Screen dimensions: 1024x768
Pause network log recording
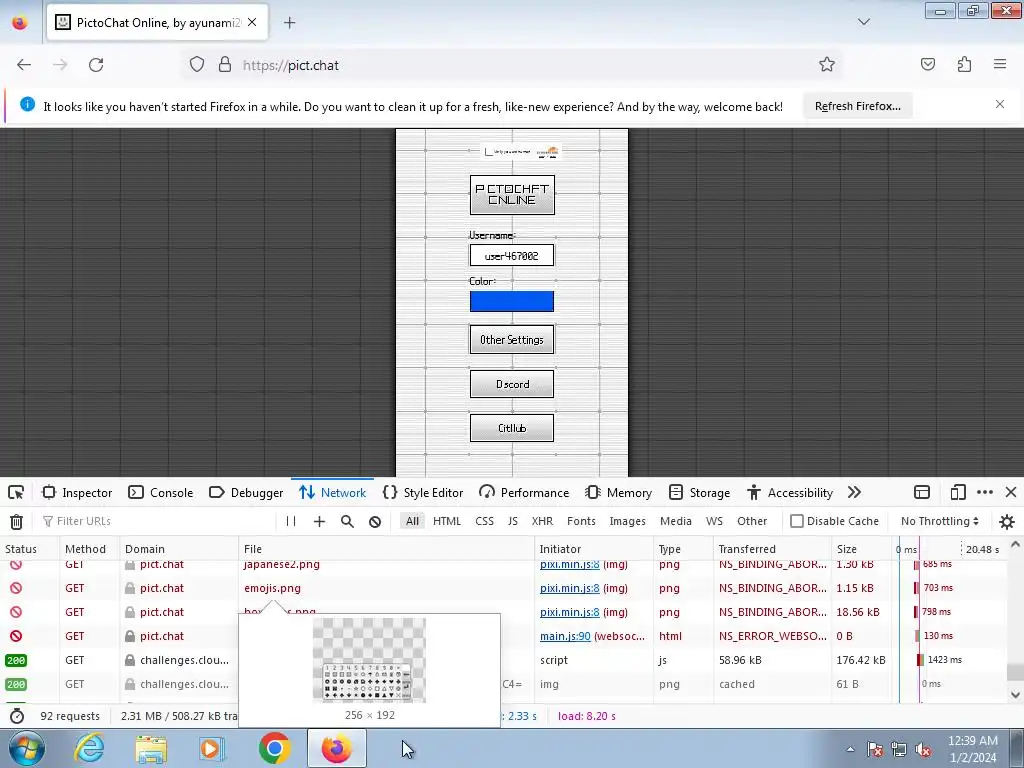(291, 521)
